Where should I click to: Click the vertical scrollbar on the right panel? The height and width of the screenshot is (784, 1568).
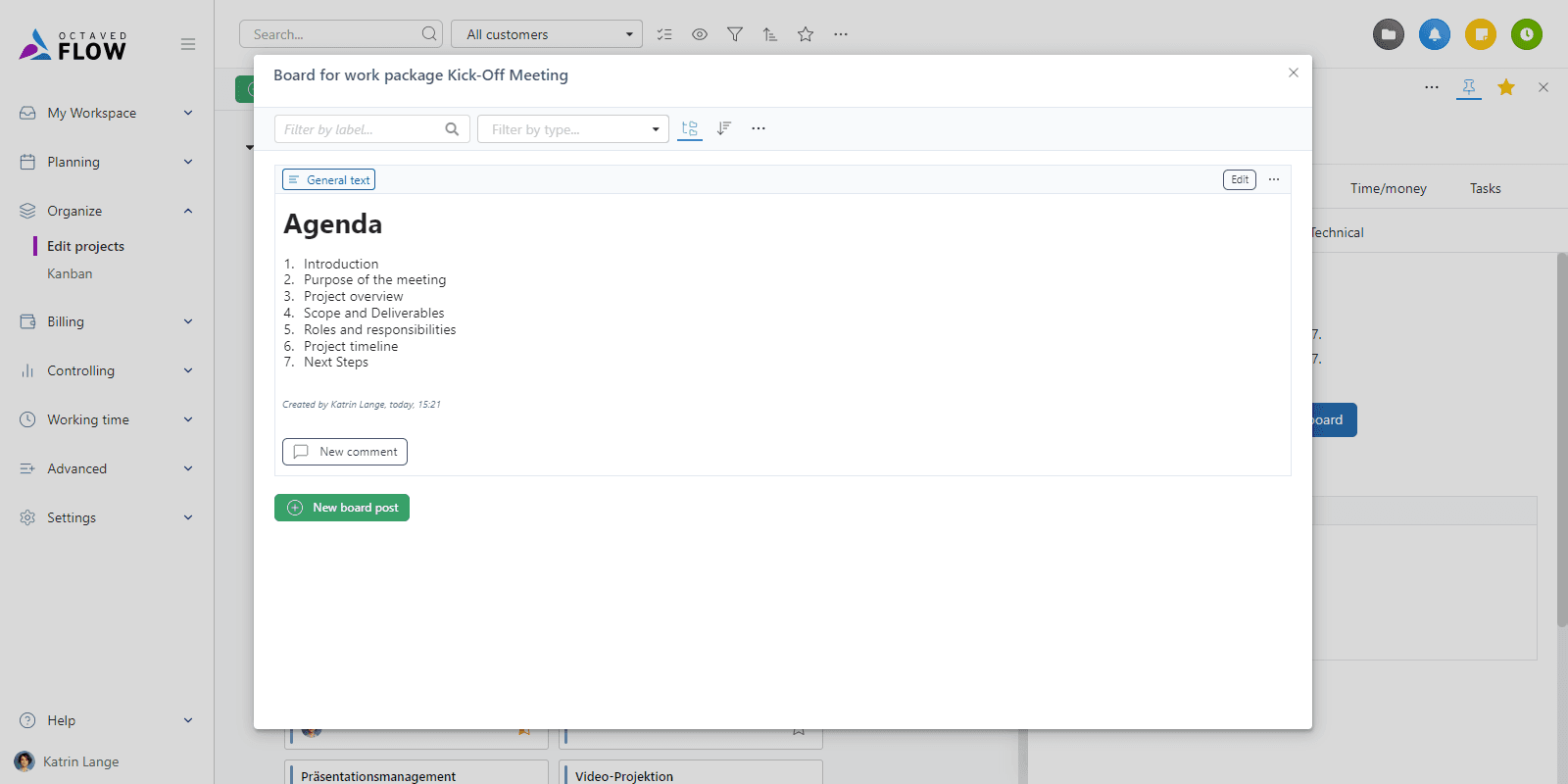1561,441
